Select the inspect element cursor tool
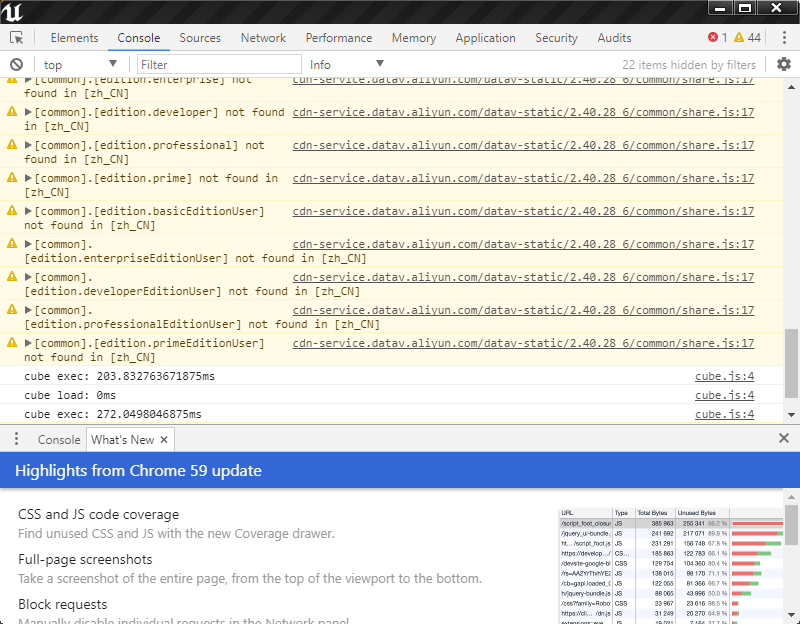800x624 pixels. coord(16,37)
